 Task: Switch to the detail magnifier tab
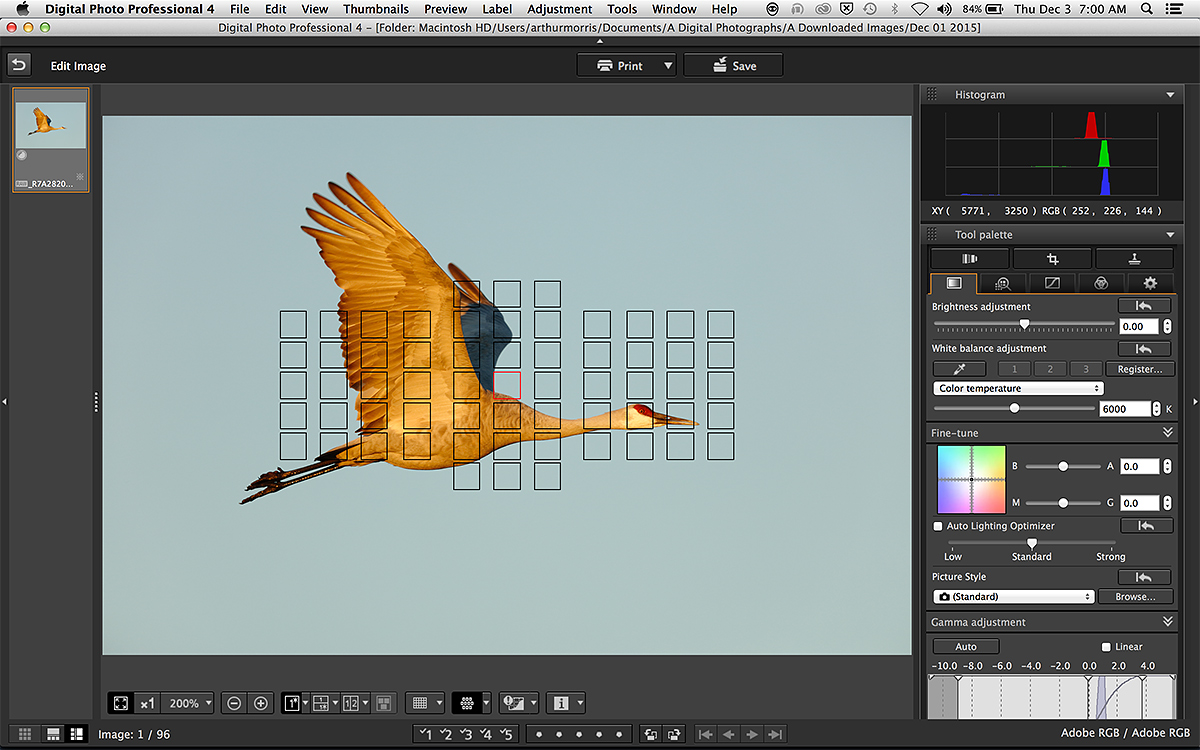pos(1002,283)
